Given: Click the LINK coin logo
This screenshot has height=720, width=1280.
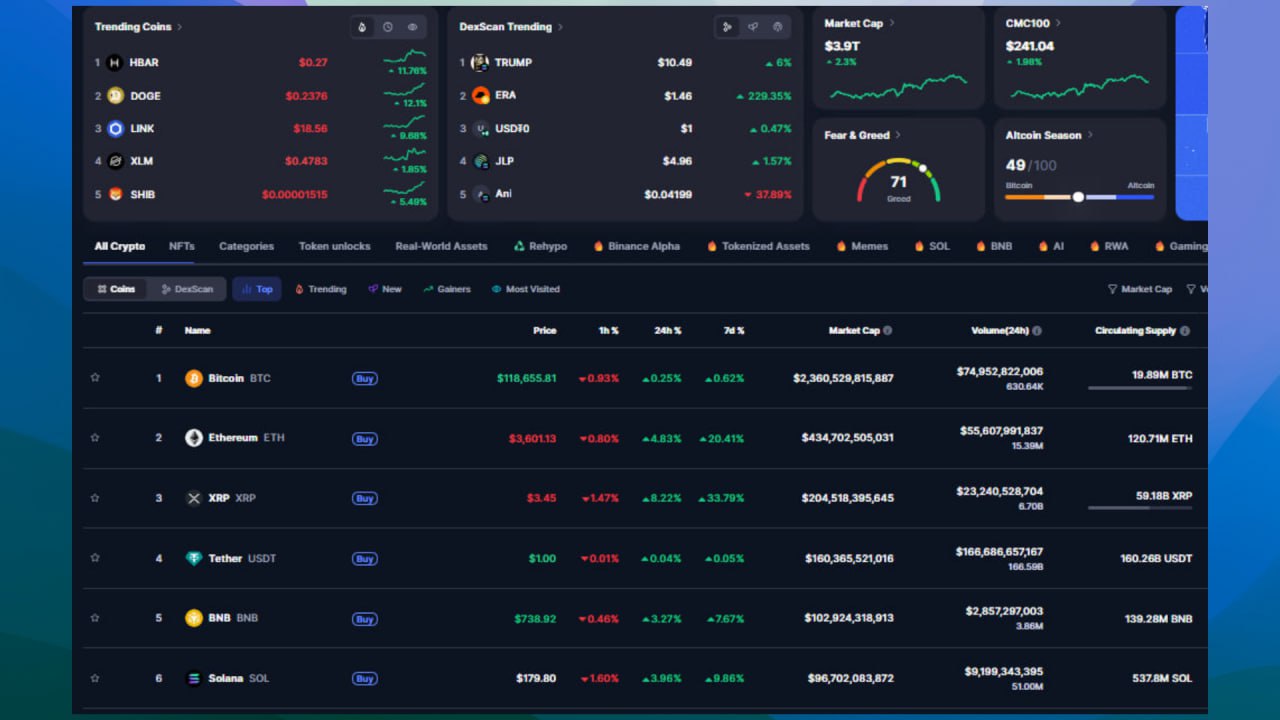Looking at the screenshot, I should [115, 128].
